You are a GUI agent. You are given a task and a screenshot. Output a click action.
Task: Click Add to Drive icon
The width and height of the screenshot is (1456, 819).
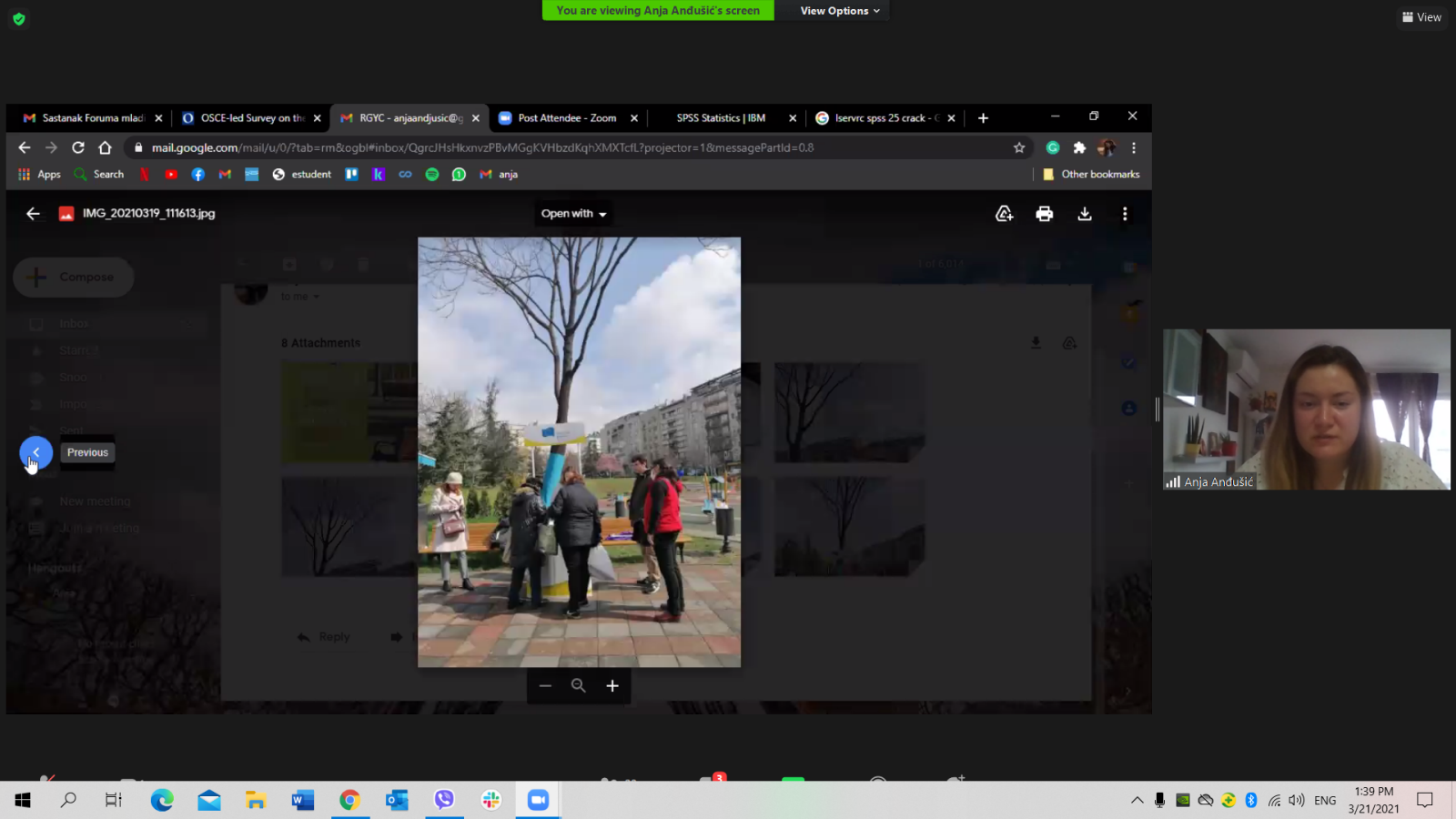pos(1004,214)
